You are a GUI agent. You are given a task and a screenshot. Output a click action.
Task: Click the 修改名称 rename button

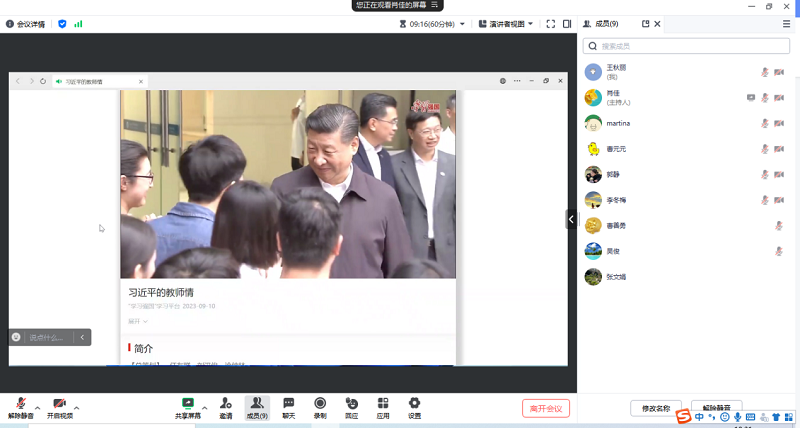[656, 408]
